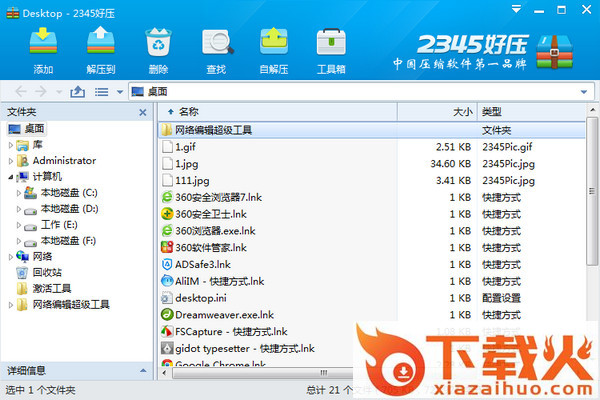Click the ADSafe3.lnk shield icon

pos(167,264)
